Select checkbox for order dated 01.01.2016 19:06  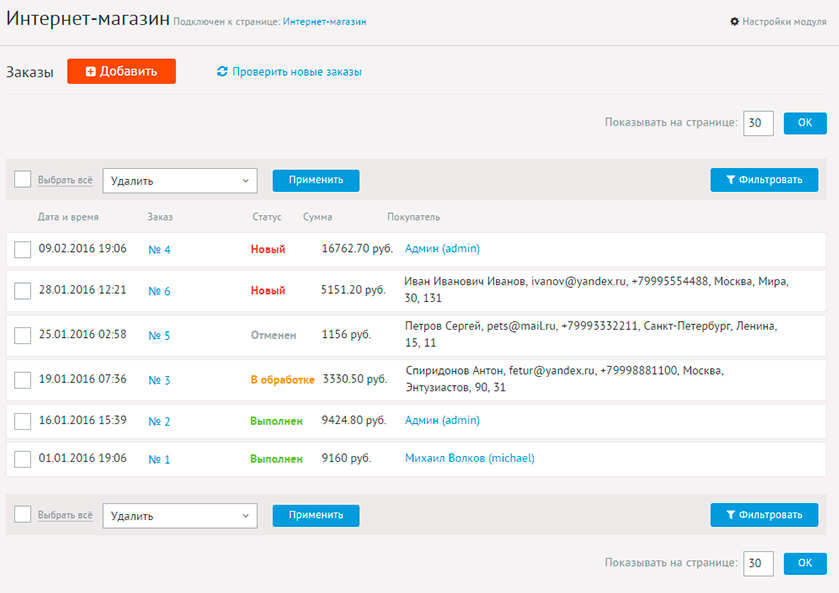click(22, 459)
